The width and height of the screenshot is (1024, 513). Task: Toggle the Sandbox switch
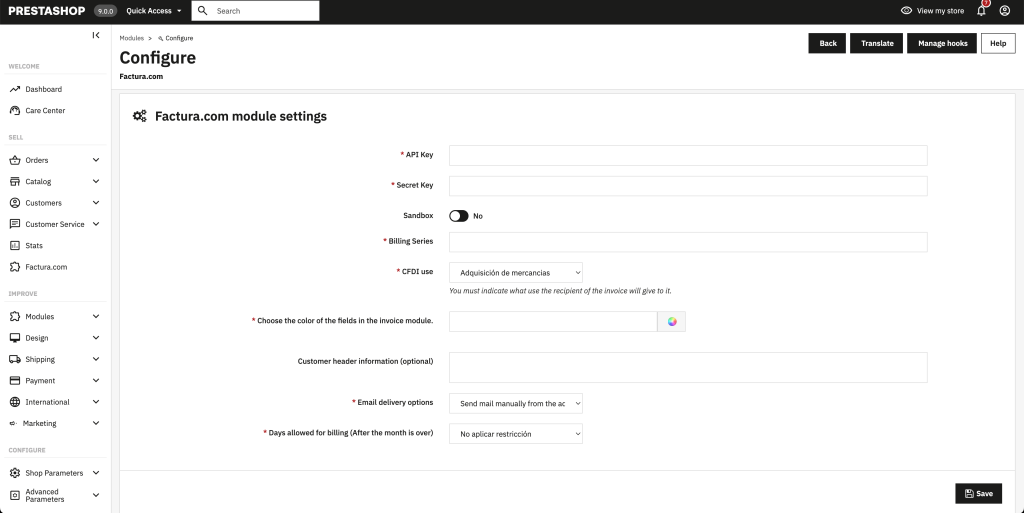[x=458, y=216]
